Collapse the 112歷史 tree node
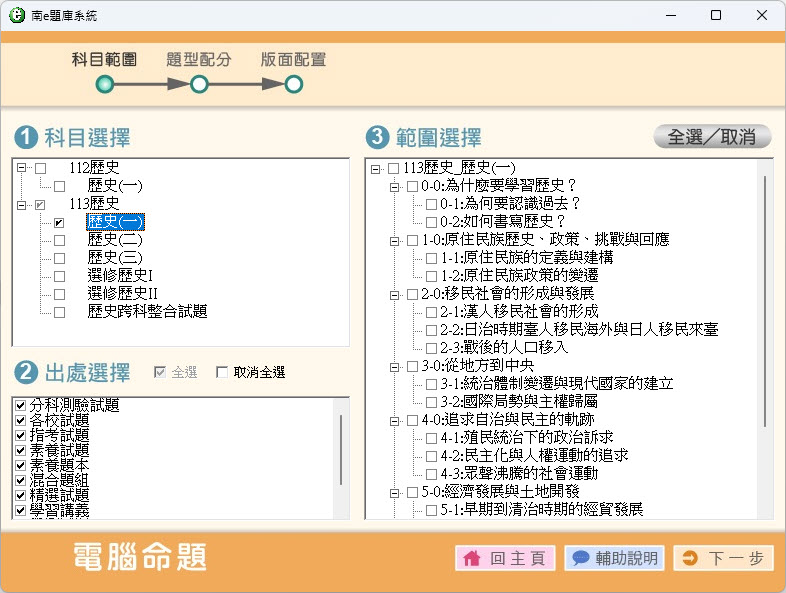Screen dimensions: 786x593 point(22,168)
